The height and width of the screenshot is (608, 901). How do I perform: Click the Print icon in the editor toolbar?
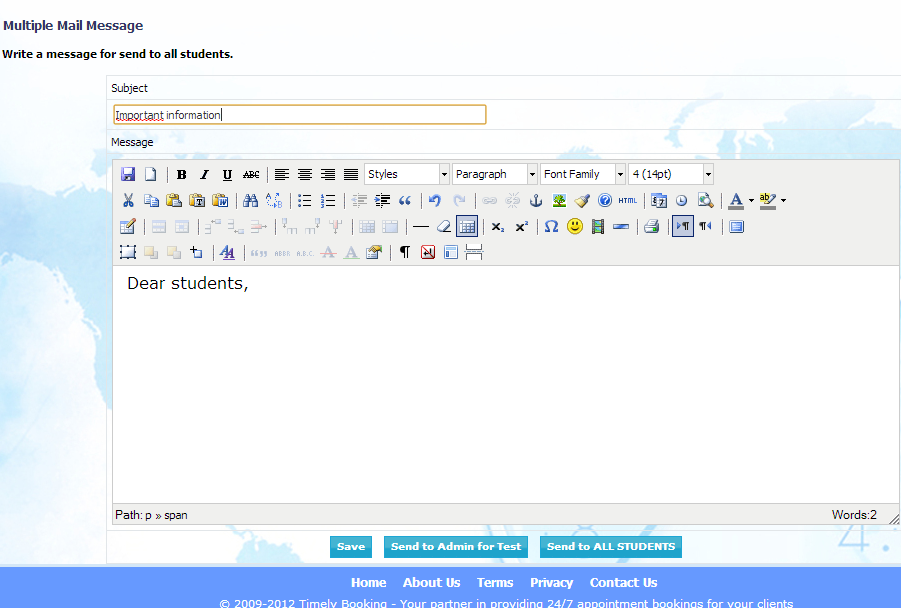652,226
